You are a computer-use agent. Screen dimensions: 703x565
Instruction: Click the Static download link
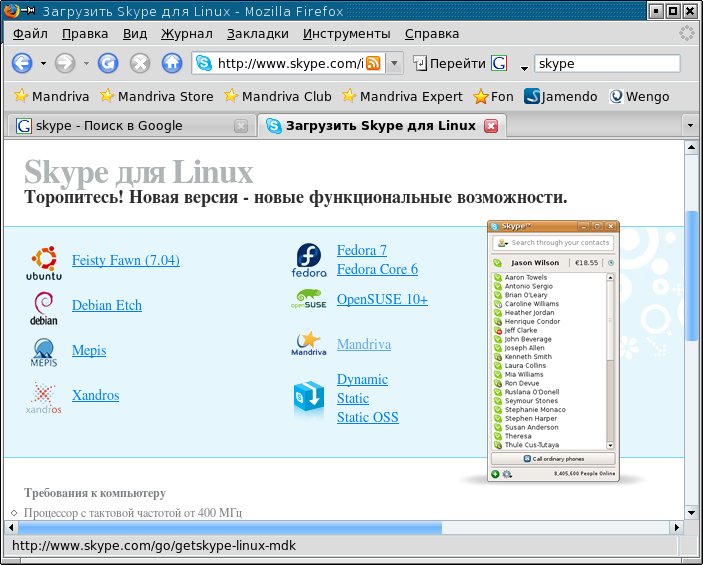[x=353, y=398]
